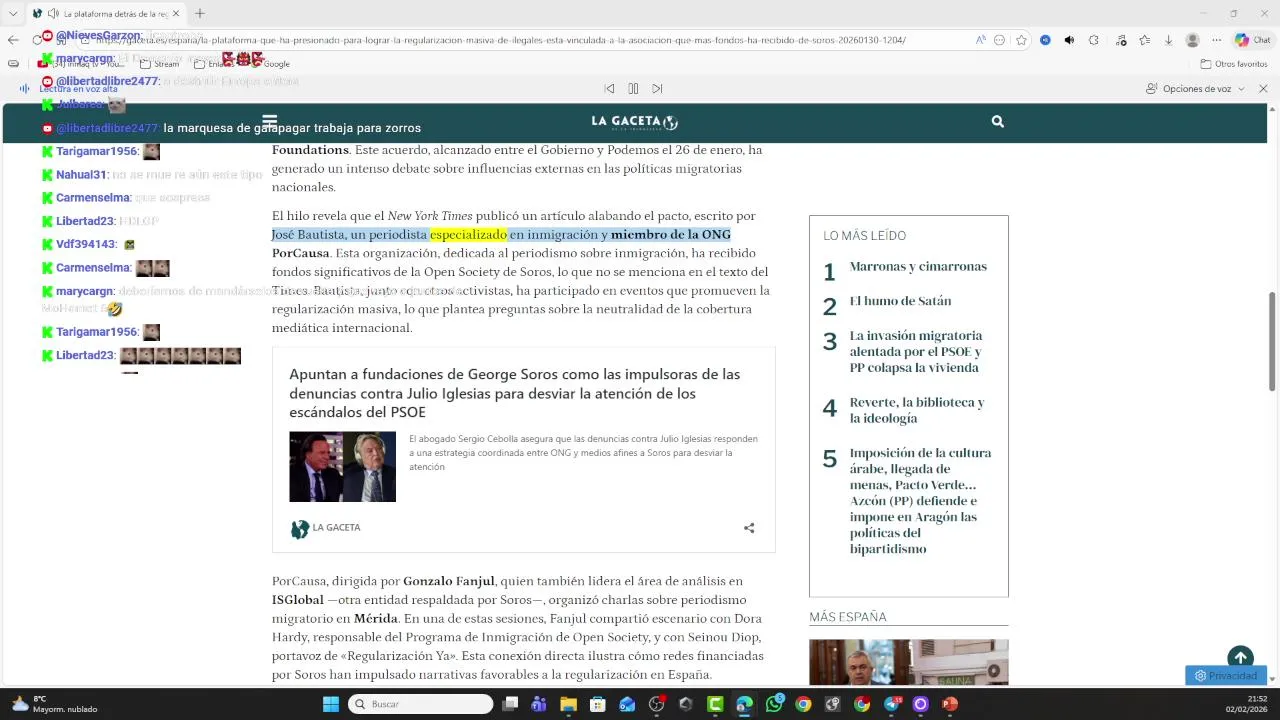Click chat username Tarigamar1956 first message
The height and width of the screenshot is (720, 1280).
pos(96,152)
